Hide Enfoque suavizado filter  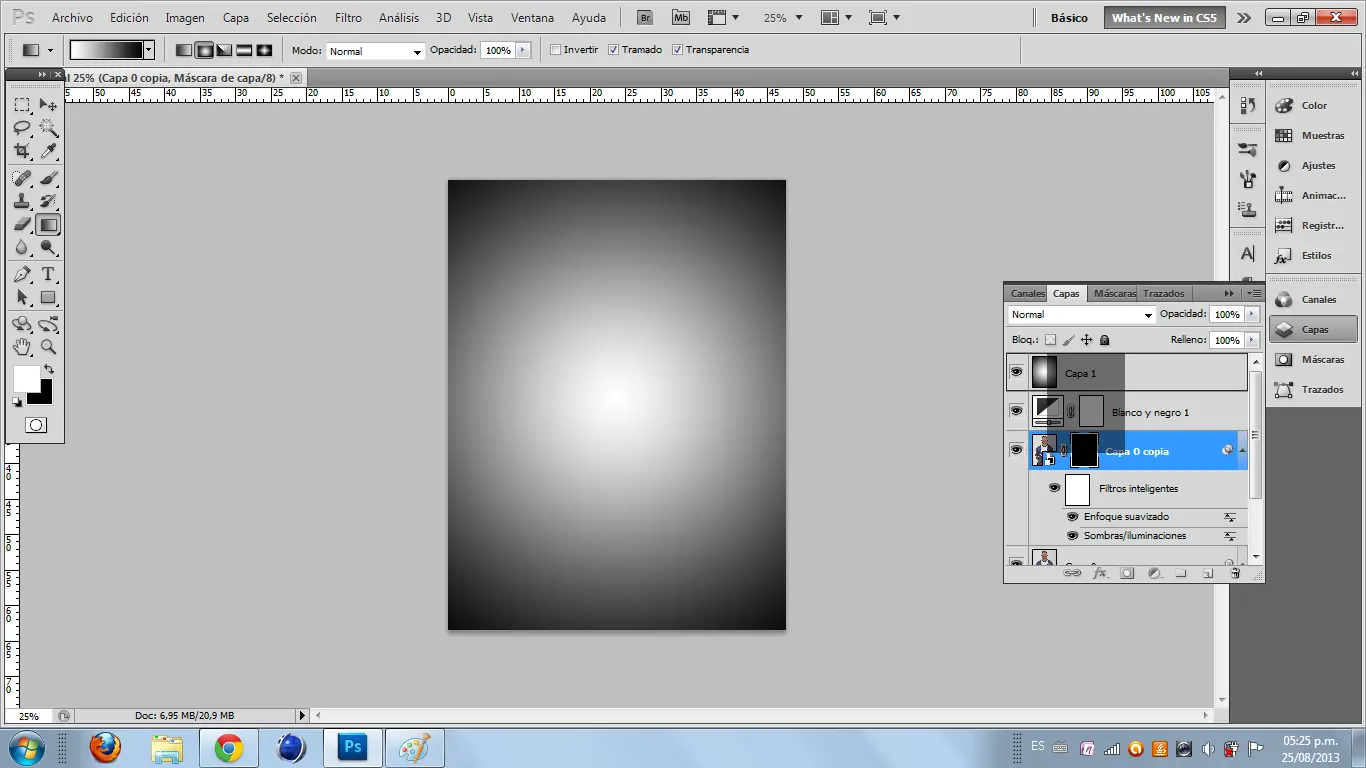click(1072, 517)
